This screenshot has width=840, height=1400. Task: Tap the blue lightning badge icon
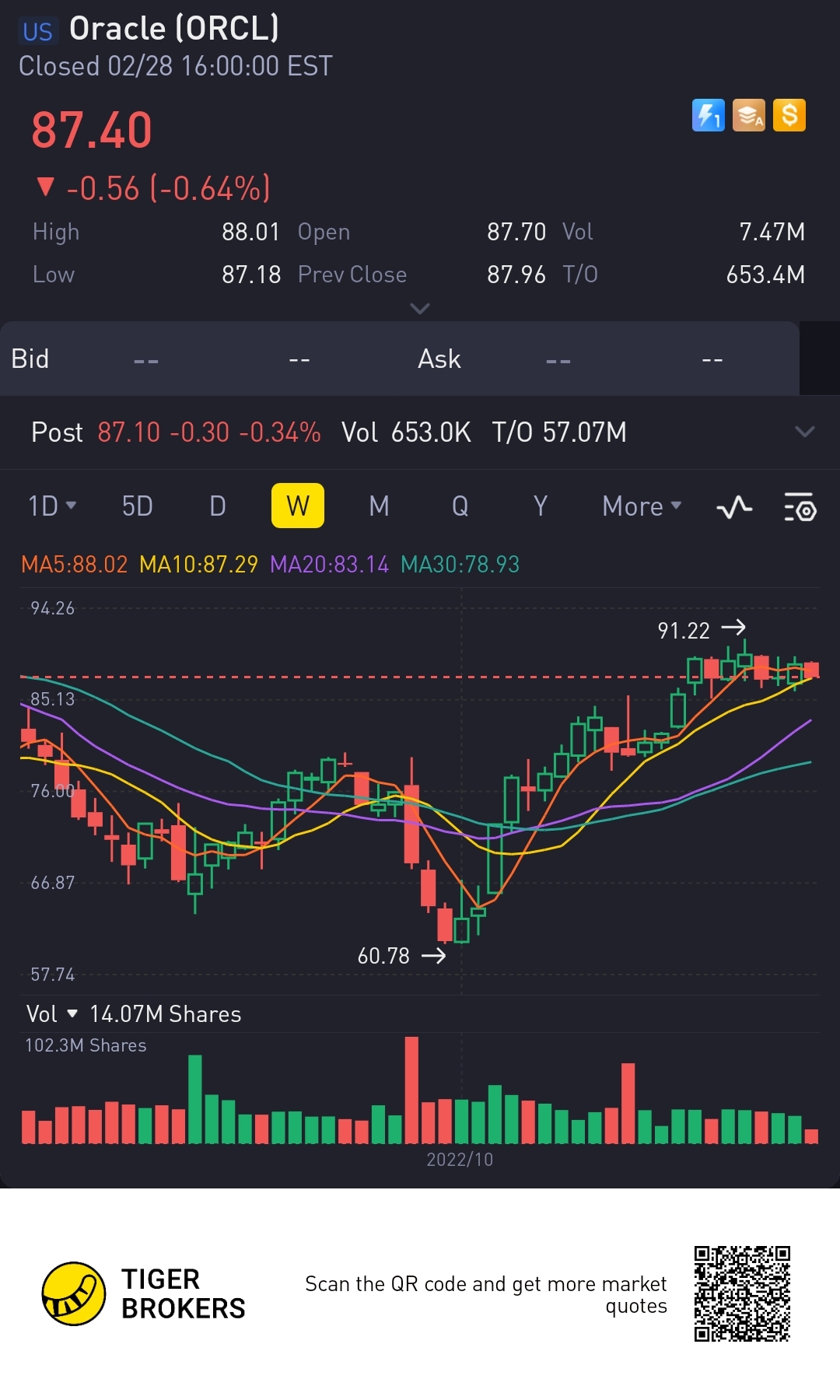(x=709, y=116)
